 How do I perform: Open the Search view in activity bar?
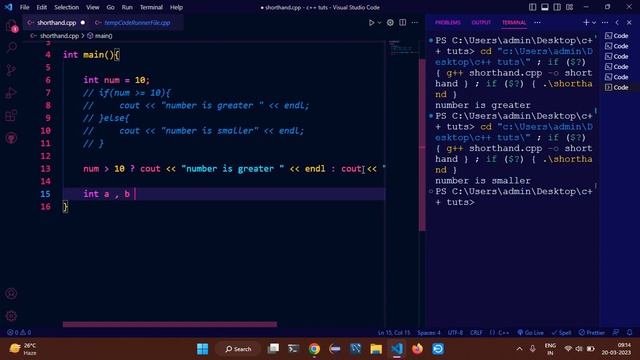pyautogui.click(x=11, y=48)
